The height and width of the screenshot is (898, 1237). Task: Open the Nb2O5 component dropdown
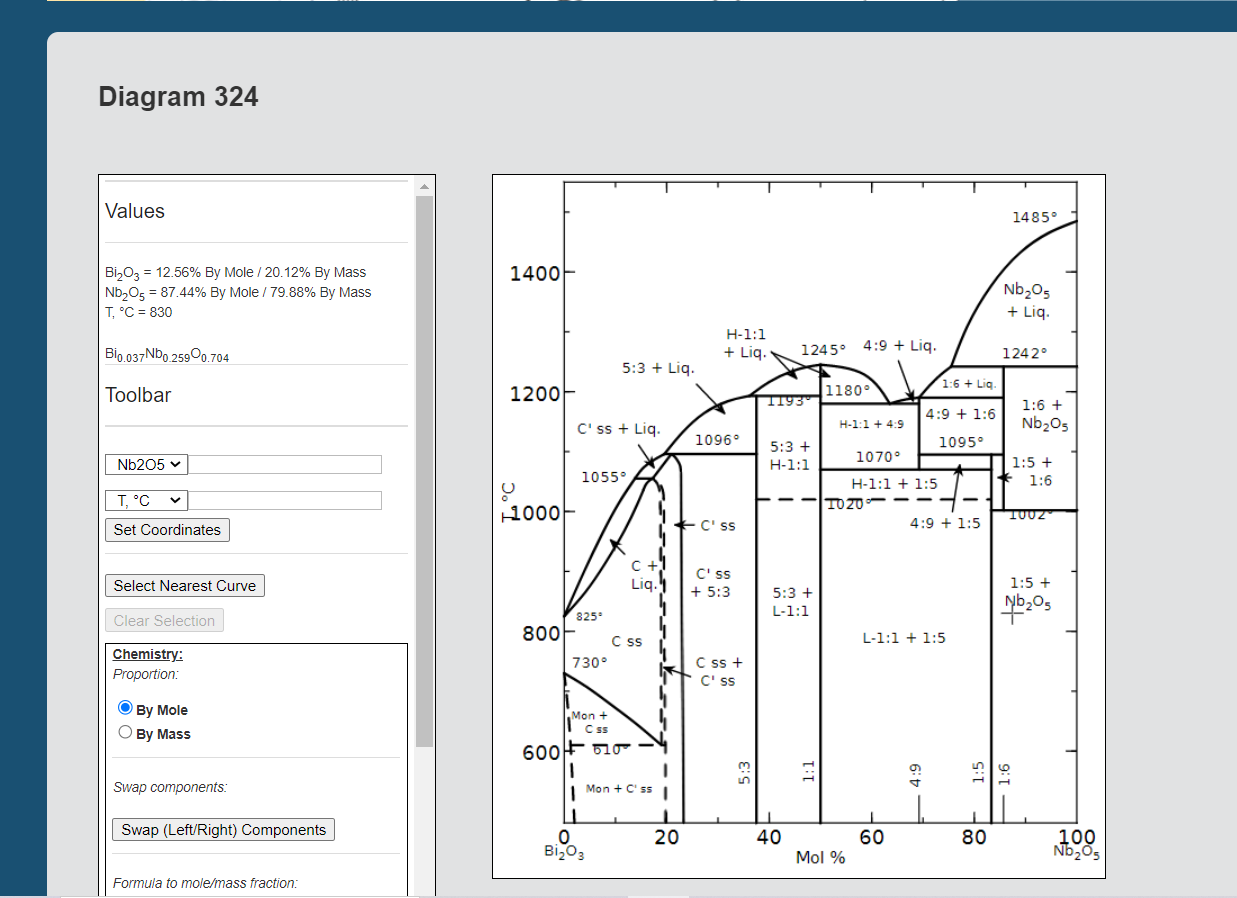coord(146,464)
